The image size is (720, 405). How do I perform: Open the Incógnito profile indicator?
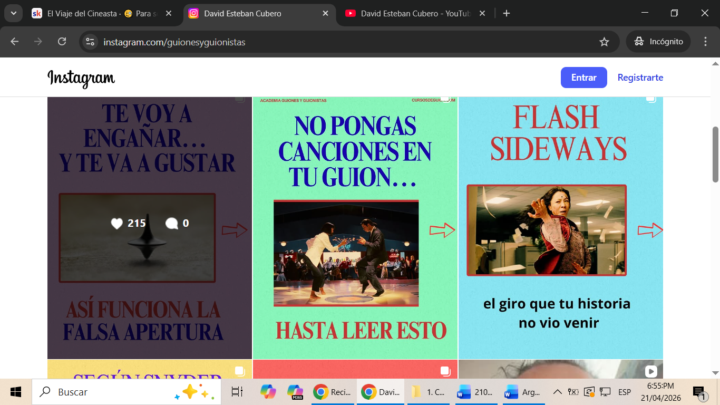pos(658,42)
